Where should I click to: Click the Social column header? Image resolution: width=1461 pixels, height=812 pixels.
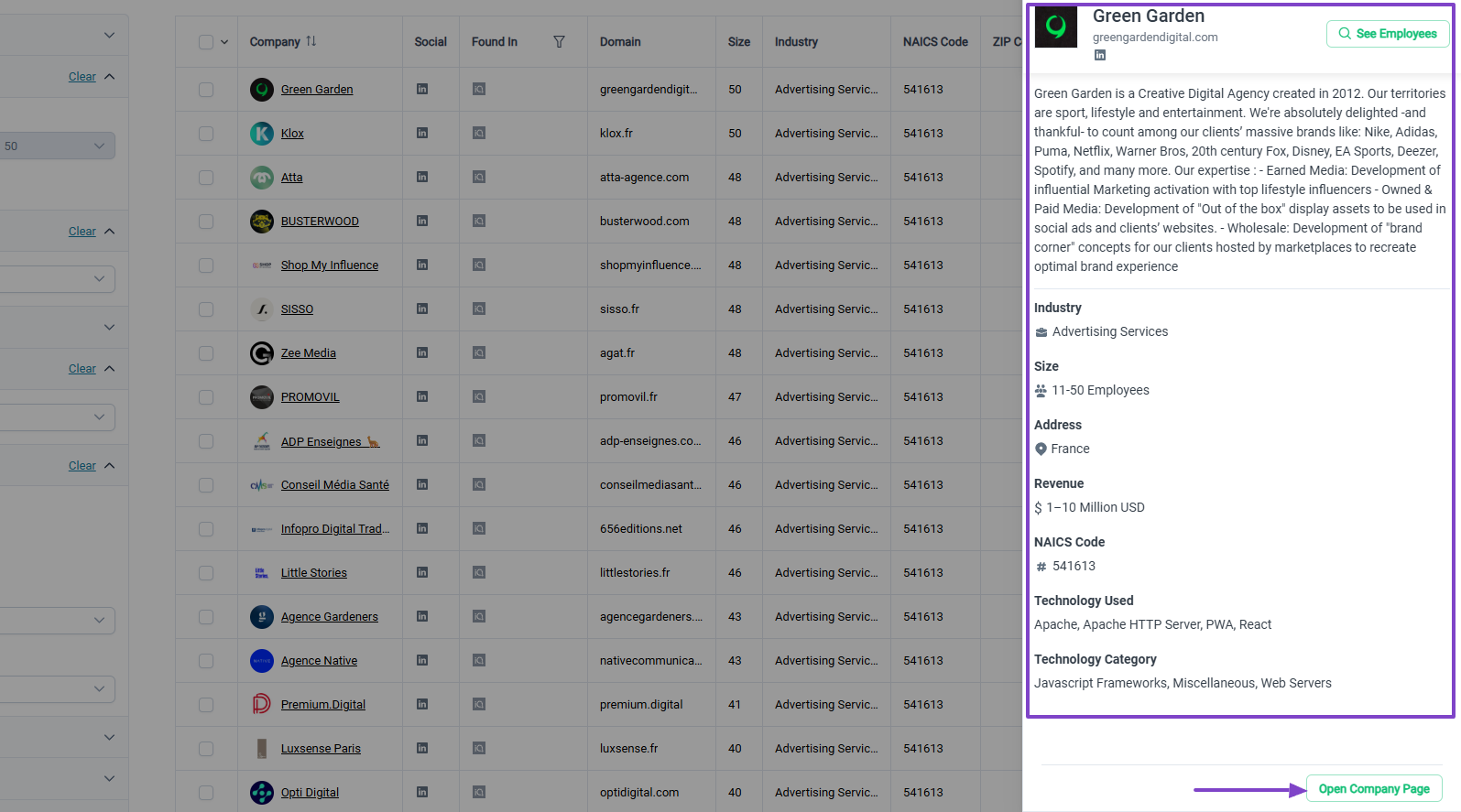(431, 42)
